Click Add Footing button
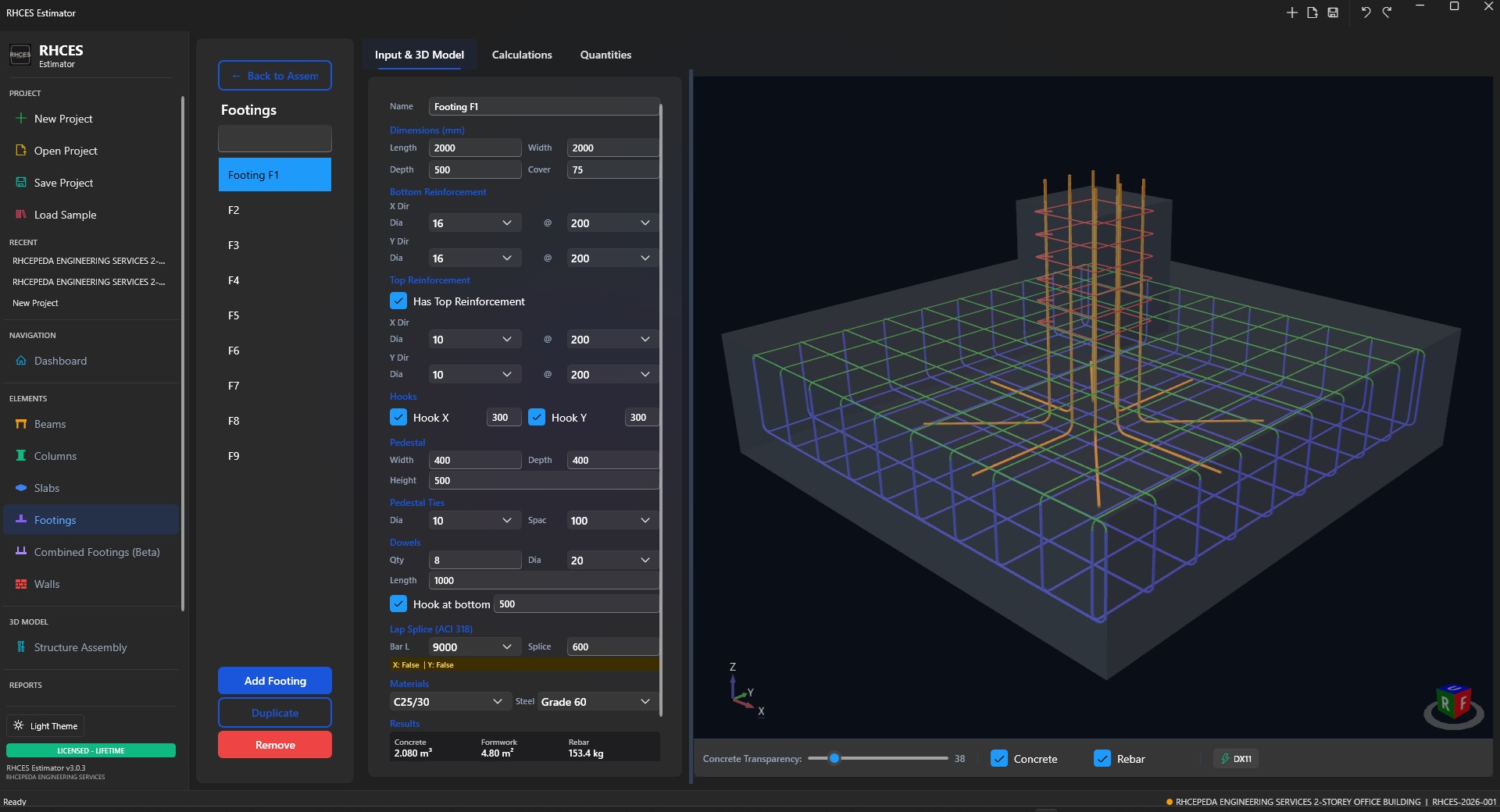This screenshot has width=1500, height=812. pyautogui.click(x=275, y=681)
